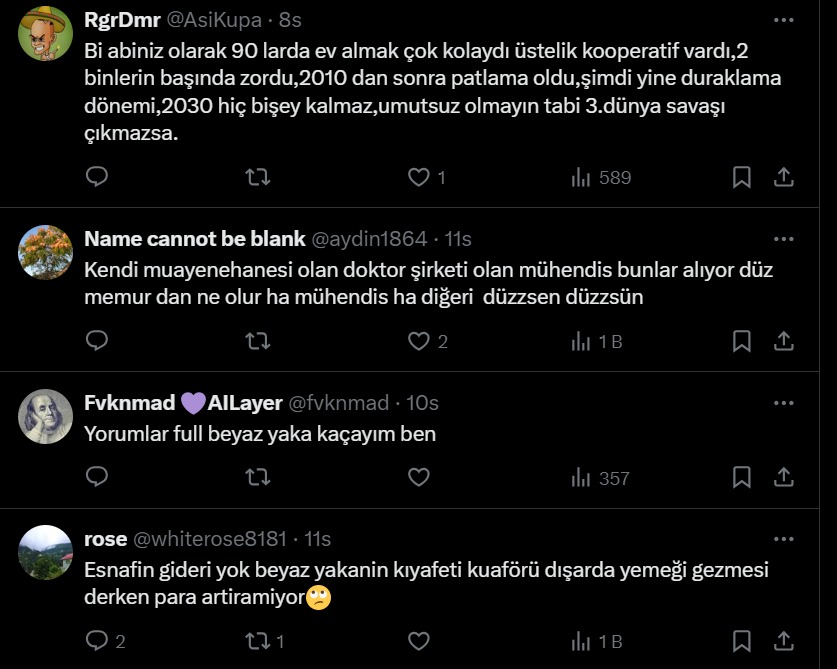Open replies on rose's tweet
837x669 pixels.
[x=97, y=640]
